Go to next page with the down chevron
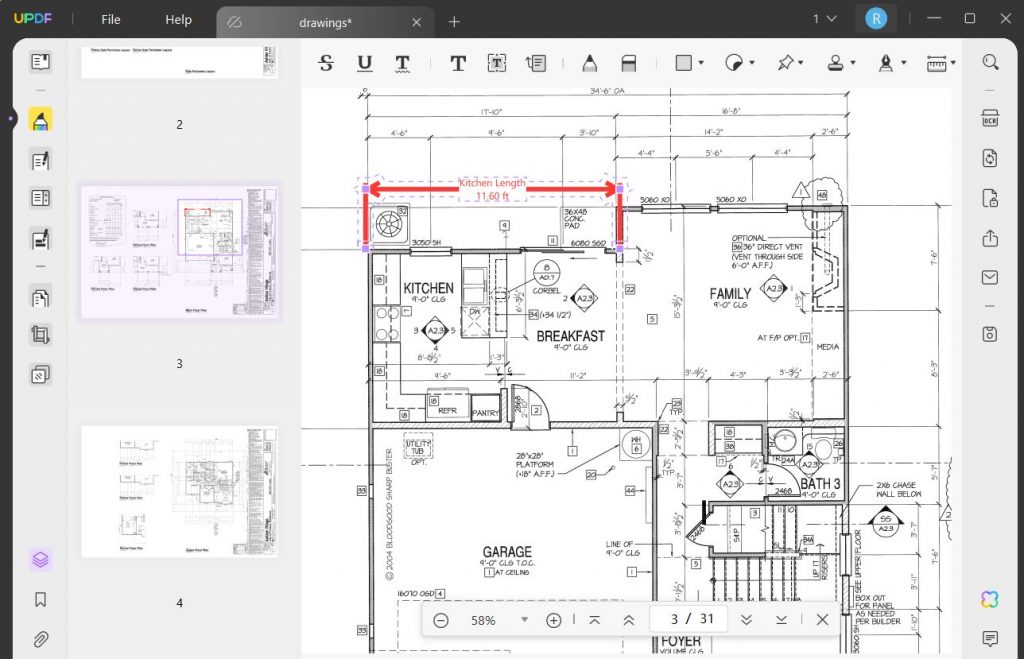The width and height of the screenshot is (1024, 659). pos(747,620)
